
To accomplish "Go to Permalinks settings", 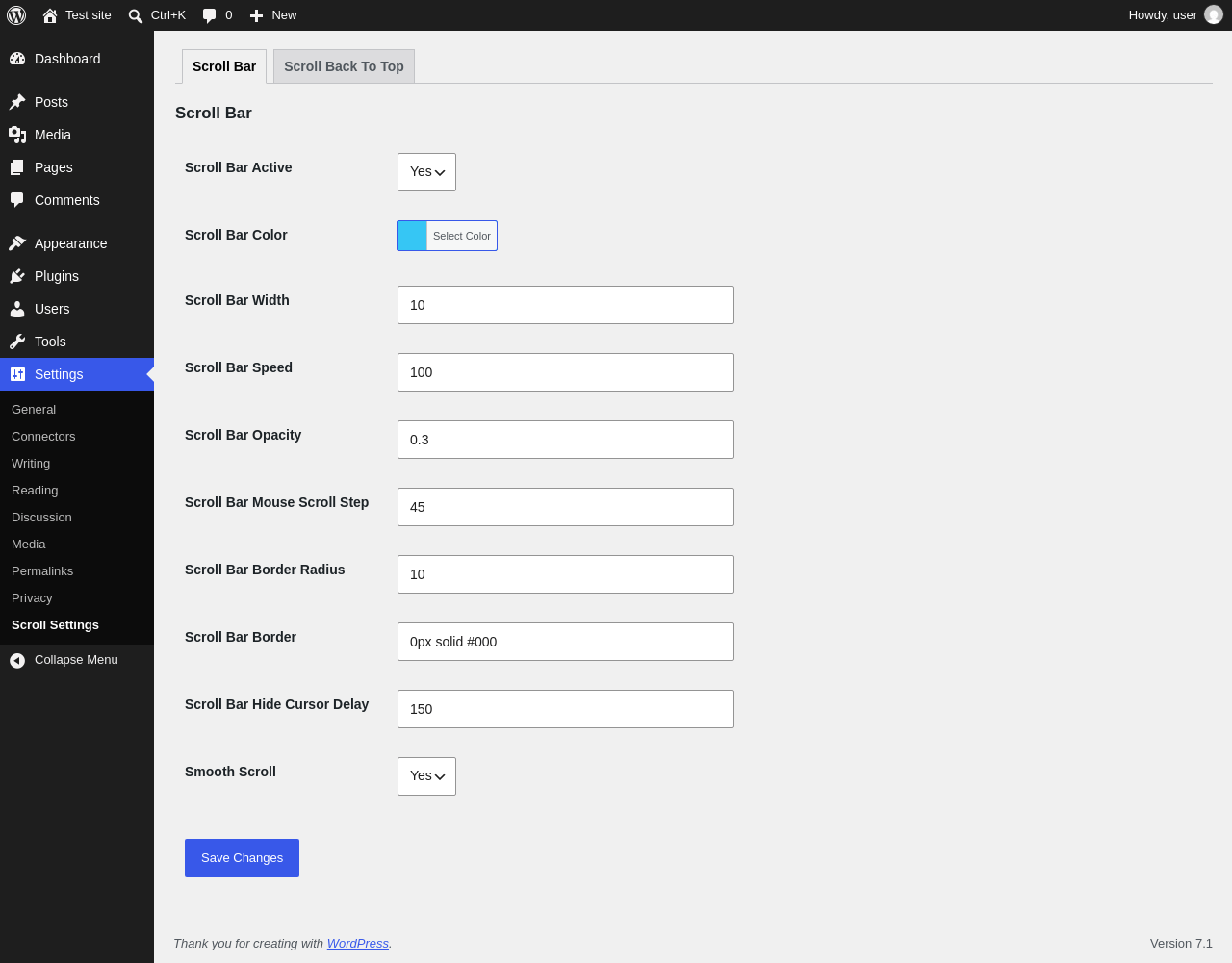I will click(x=42, y=571).
